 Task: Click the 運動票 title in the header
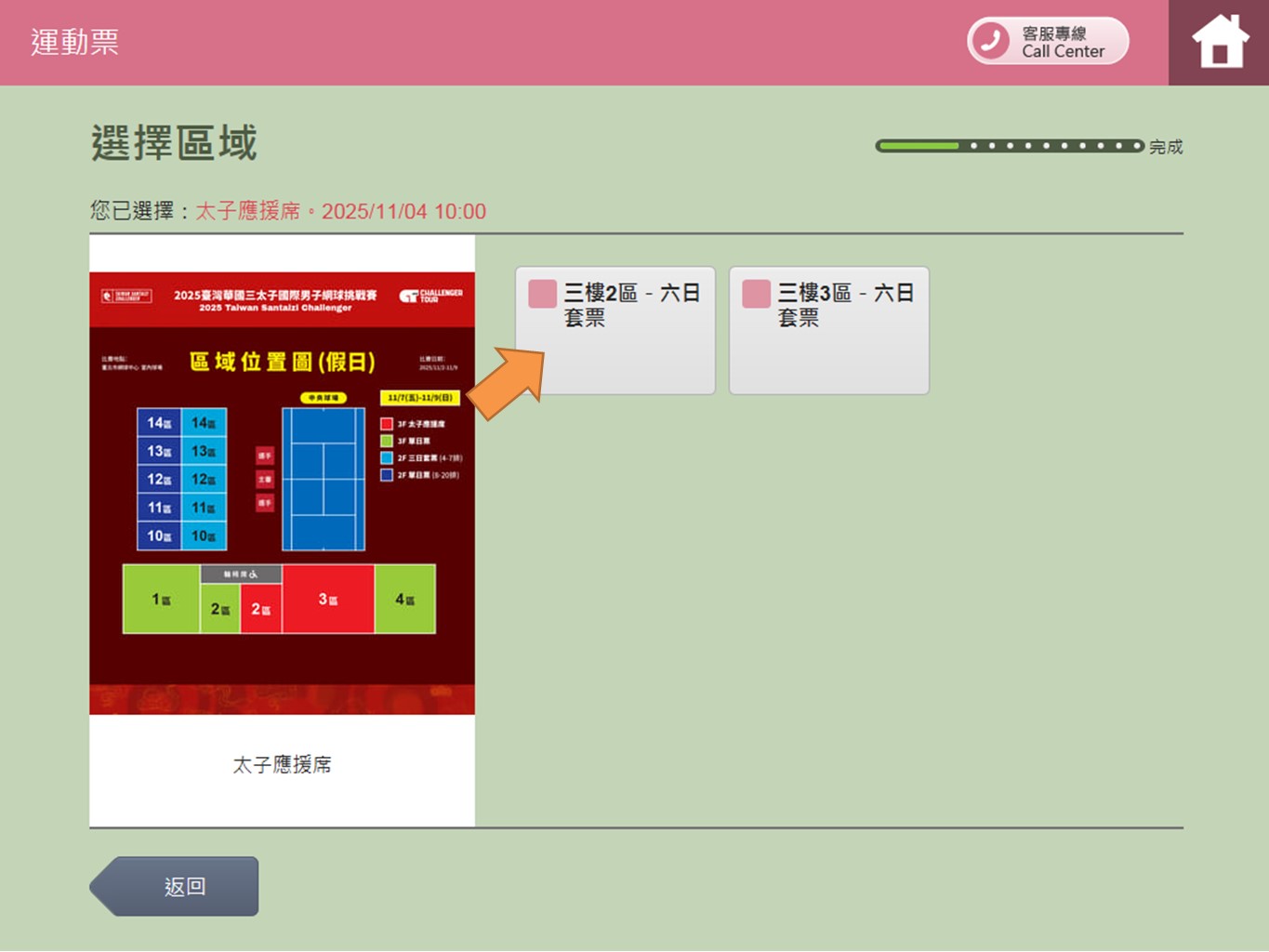(74, 43)
